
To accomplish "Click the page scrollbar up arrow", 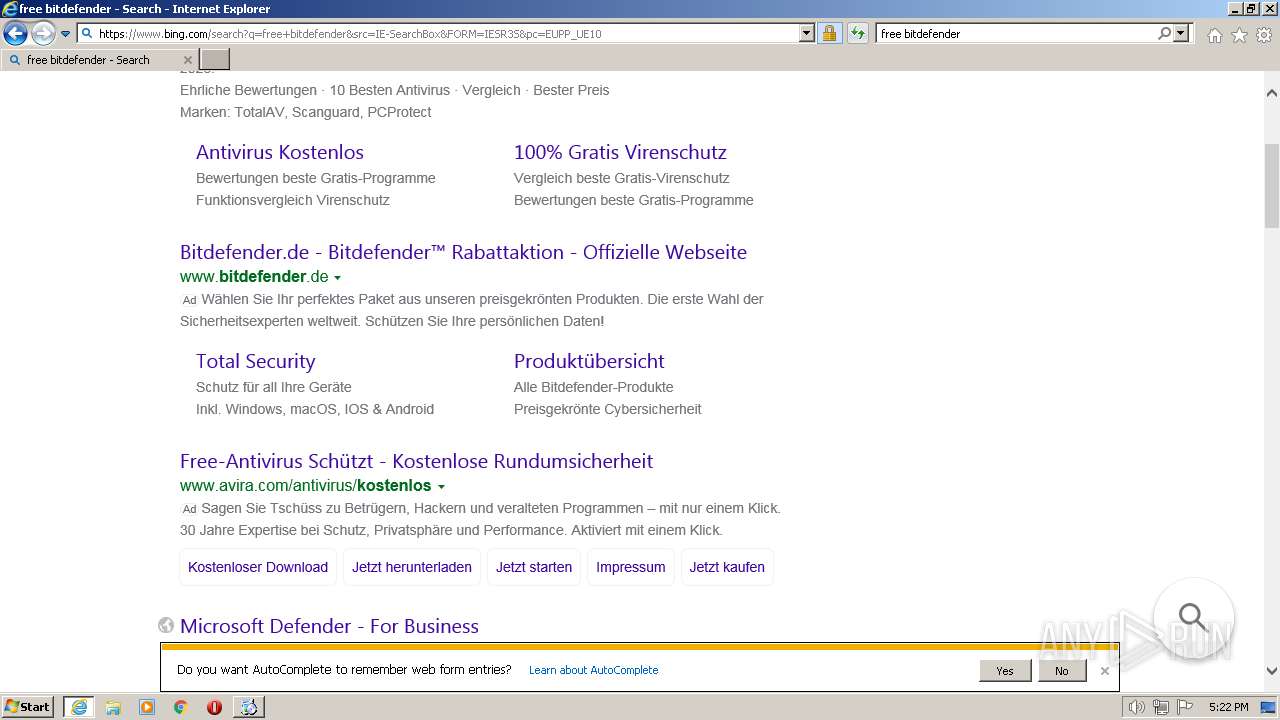I will click(x=1271, y=93).
